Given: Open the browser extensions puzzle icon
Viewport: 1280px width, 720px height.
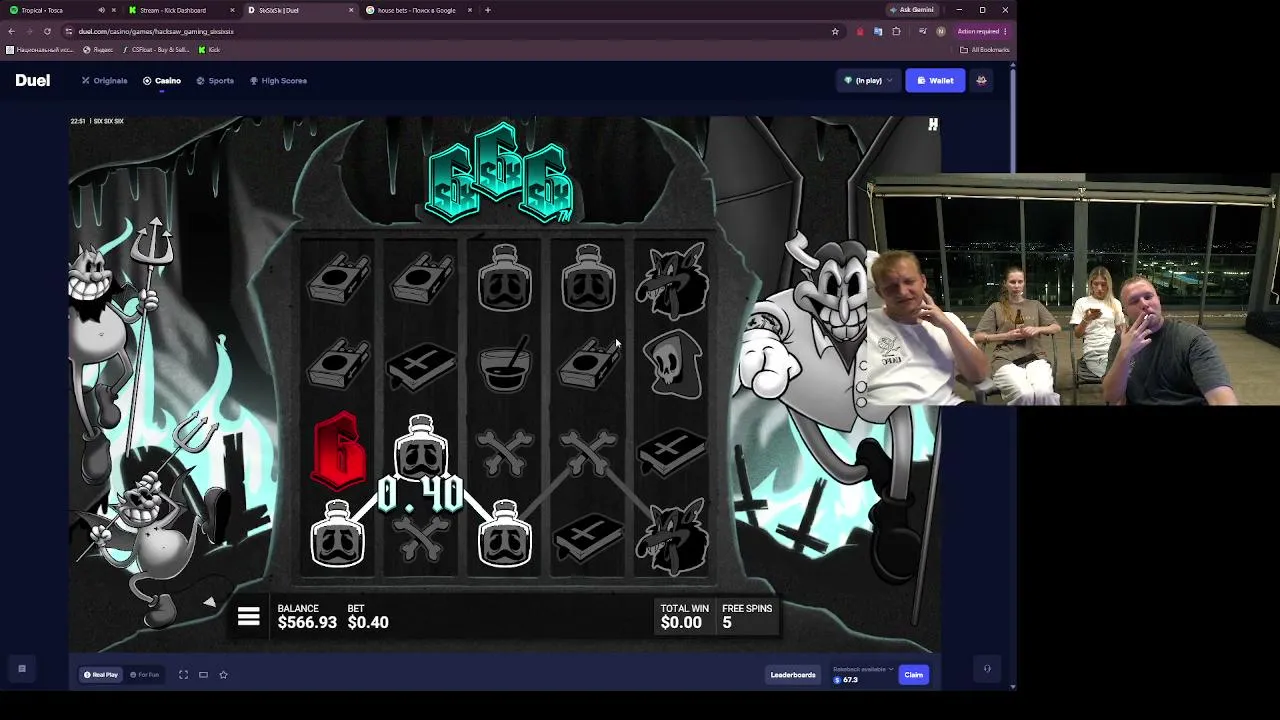Looking at the screenshot, I should 896,31.
